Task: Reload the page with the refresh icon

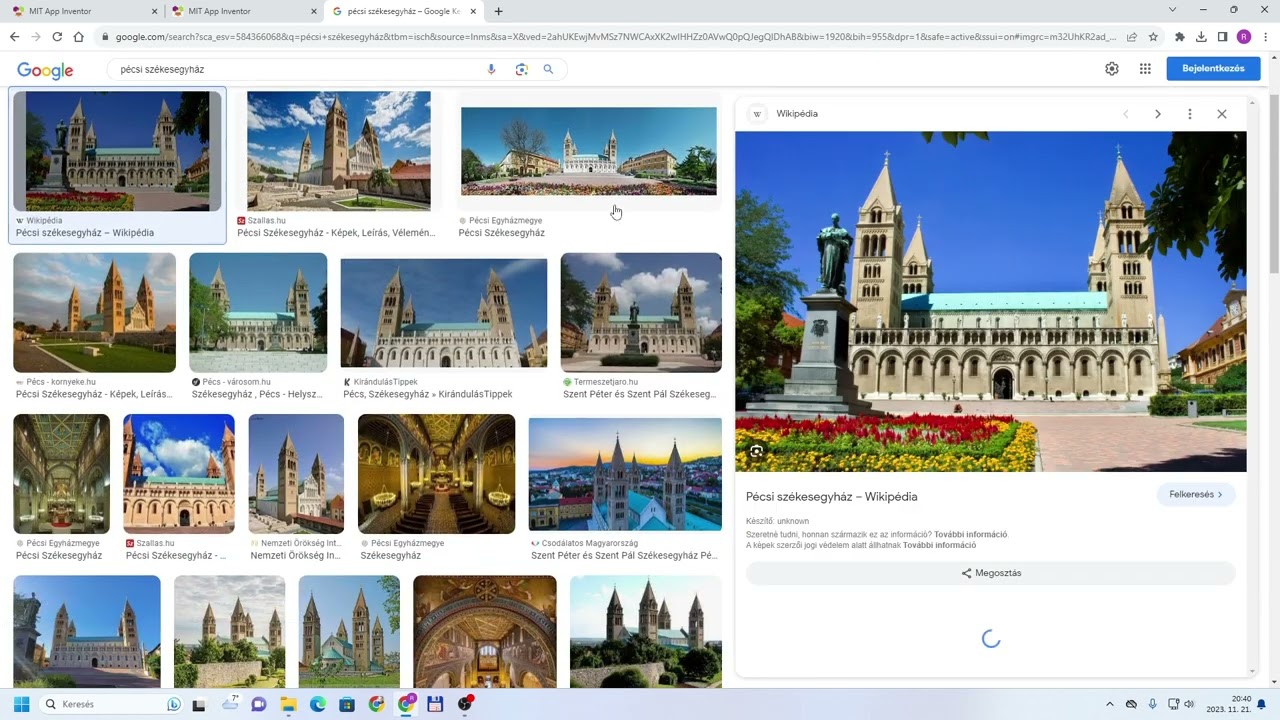Action: tap(57, 37)
